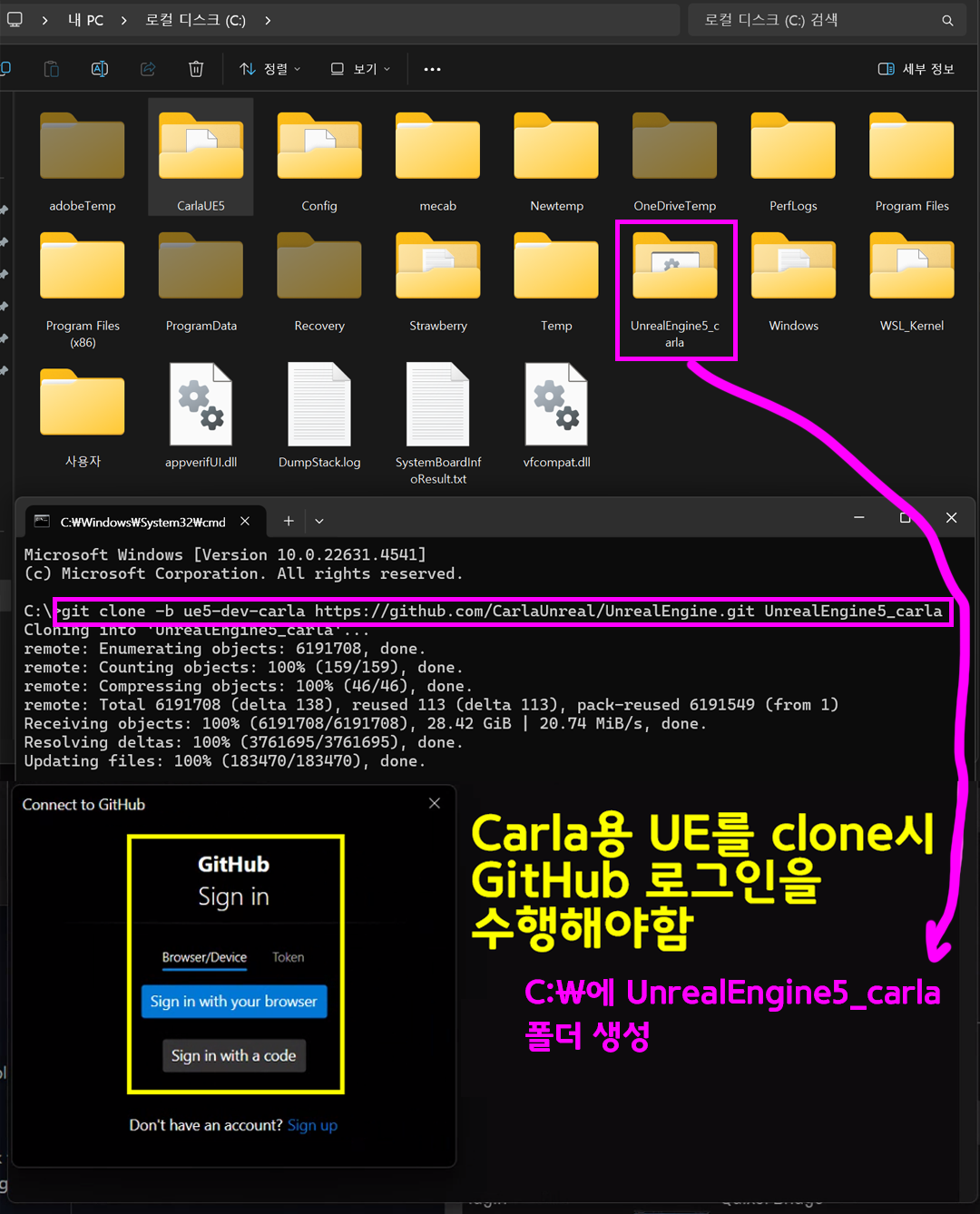980x1214 pixels.
Task: Click 'Updating files: 100%' terminal line
Action: pyautogui.click(x=224, y=761)
